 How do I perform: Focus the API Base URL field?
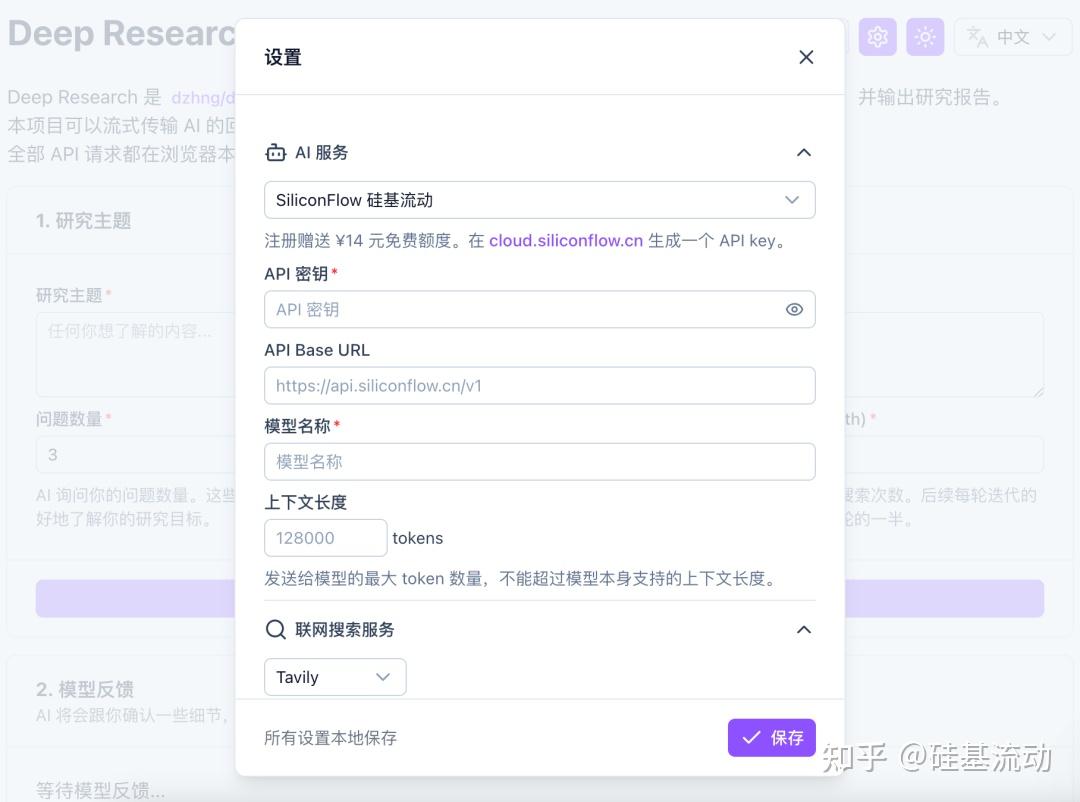coord(539,386)
